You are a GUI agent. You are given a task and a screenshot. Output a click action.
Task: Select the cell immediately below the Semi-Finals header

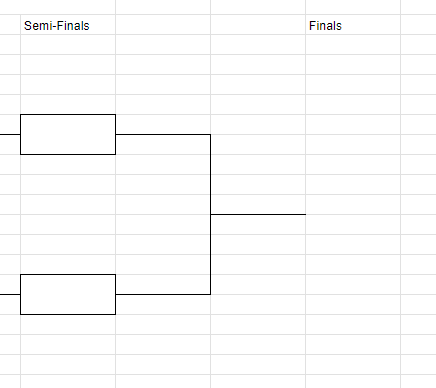[x=68, y=44]
